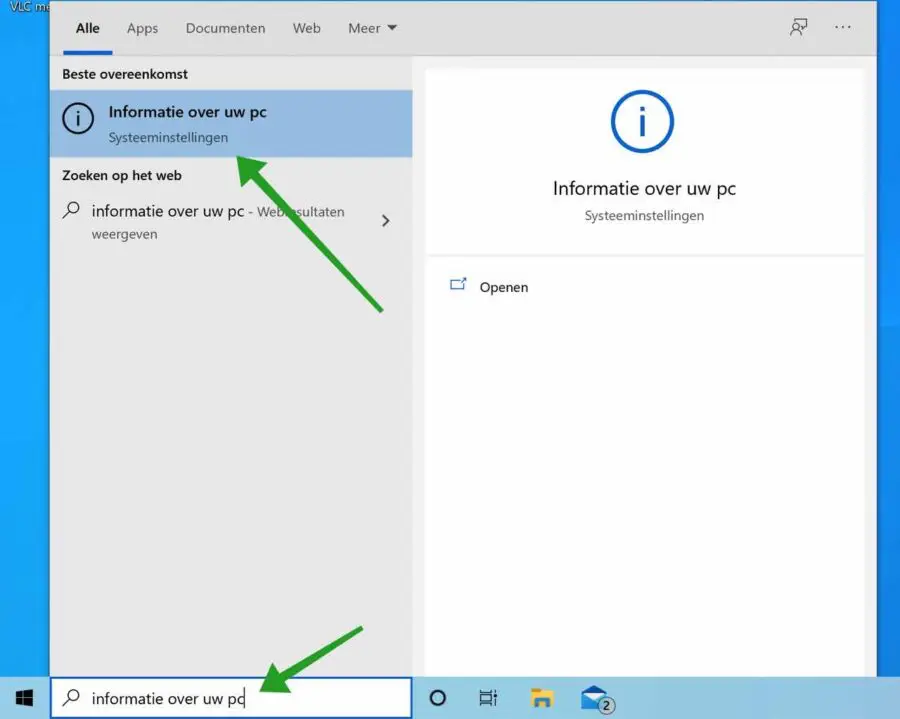The height and width of the screenshot is (719, 900).
Task: Click the Zoeken op het web heading
Action: tap(122, 176)
